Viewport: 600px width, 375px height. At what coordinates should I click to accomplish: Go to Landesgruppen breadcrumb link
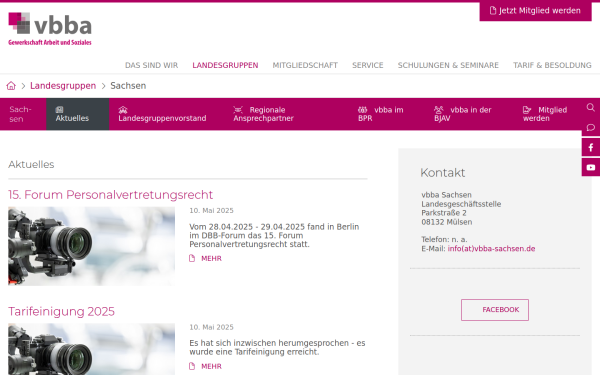coord(63,86)
